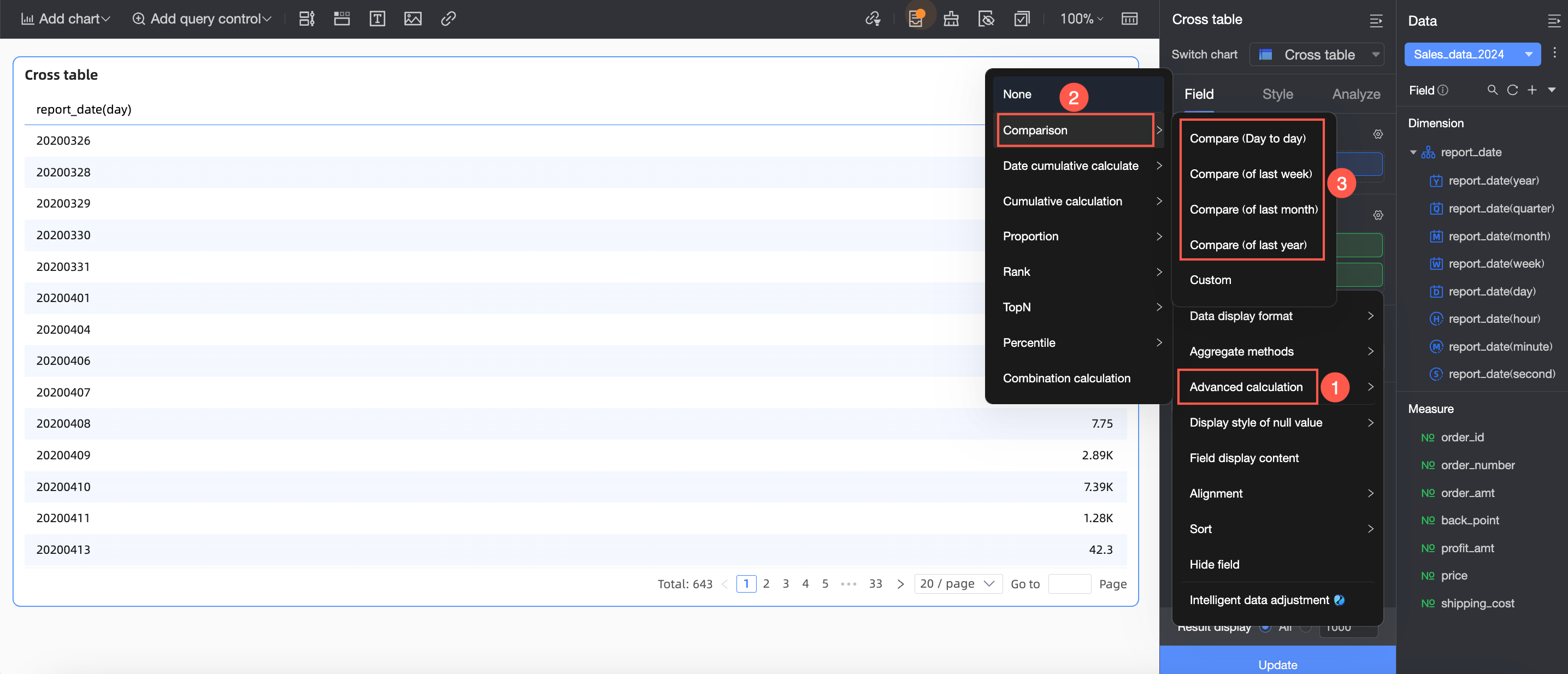Click the report_date(year) dimension field
This screenshot has width=1568, height=674.
[1493, 181]
